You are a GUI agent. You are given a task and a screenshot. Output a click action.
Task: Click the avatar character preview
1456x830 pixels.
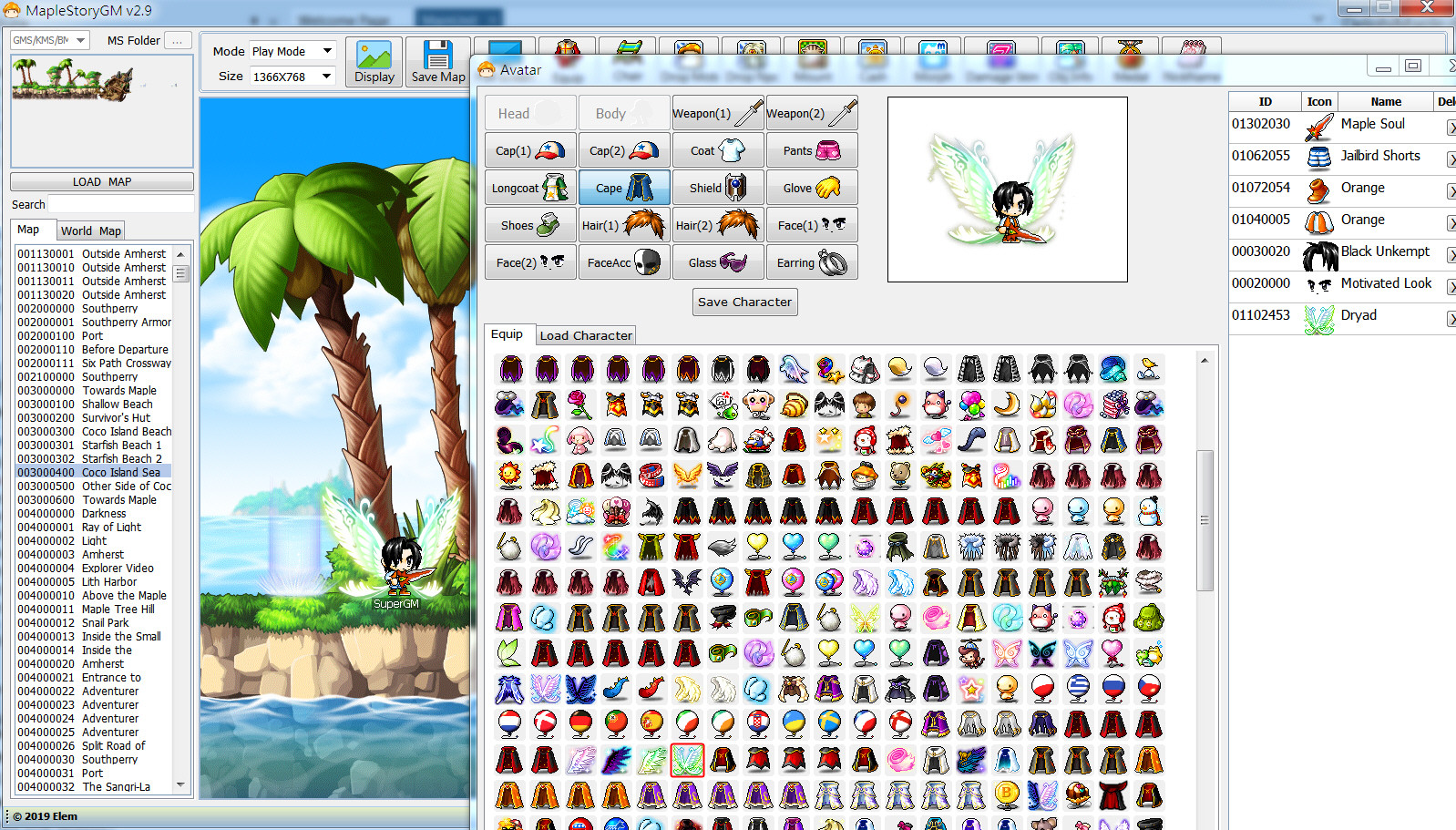click(x=1007, y=190)
